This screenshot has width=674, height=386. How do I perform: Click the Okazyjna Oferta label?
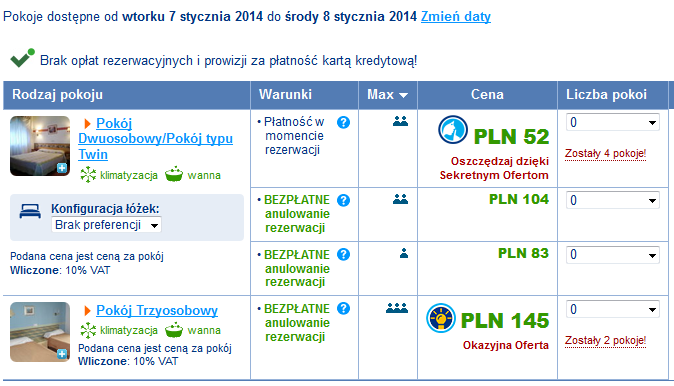tap(506, 345)
